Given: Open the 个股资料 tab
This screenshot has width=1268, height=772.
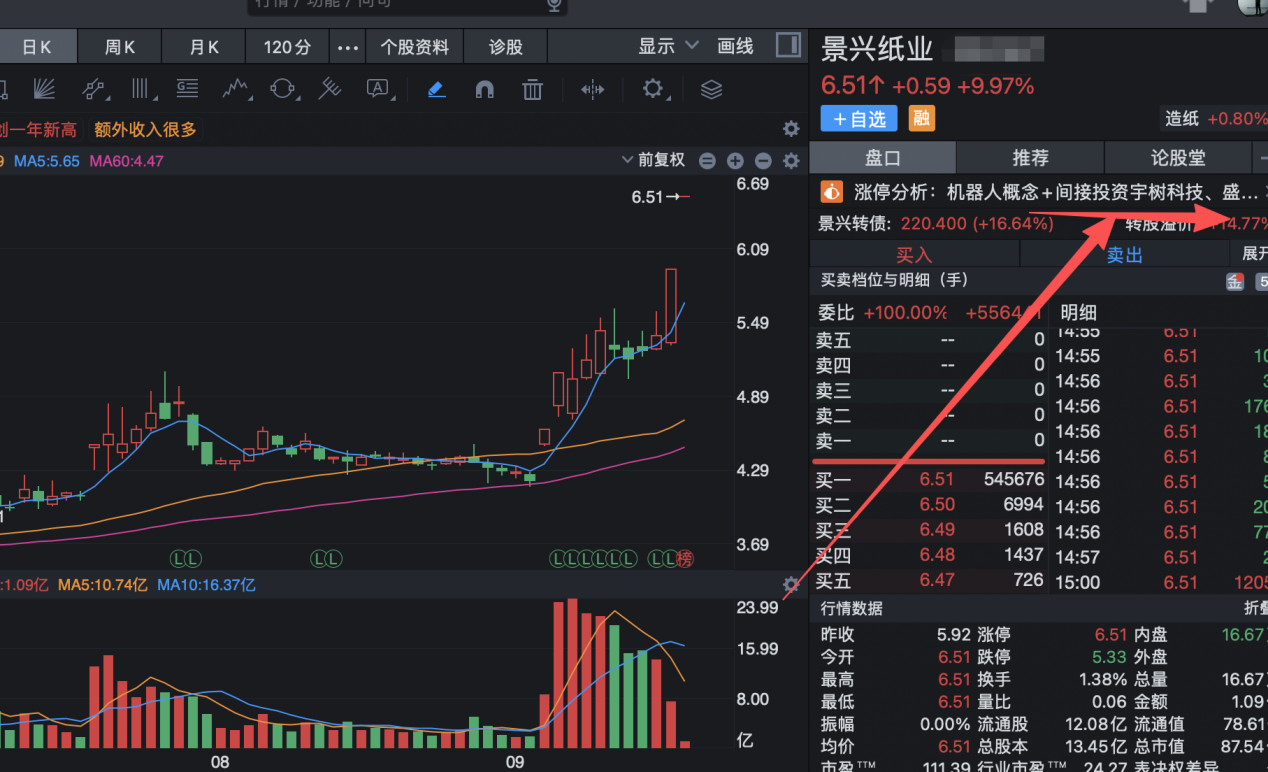Looking at the screenshot, I should click(x=415, y=47).
